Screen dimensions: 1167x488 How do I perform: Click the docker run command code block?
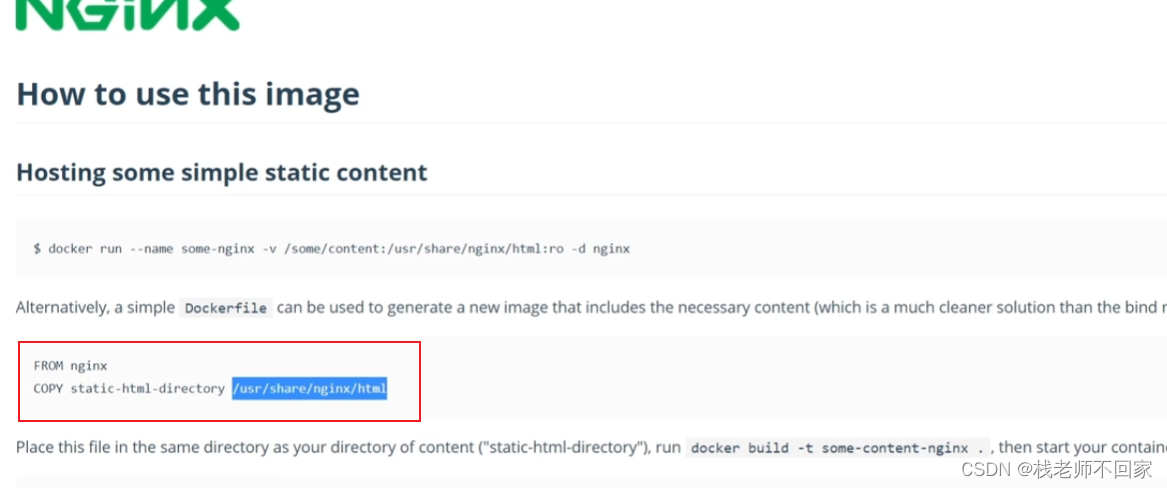[x=591, y=248]
